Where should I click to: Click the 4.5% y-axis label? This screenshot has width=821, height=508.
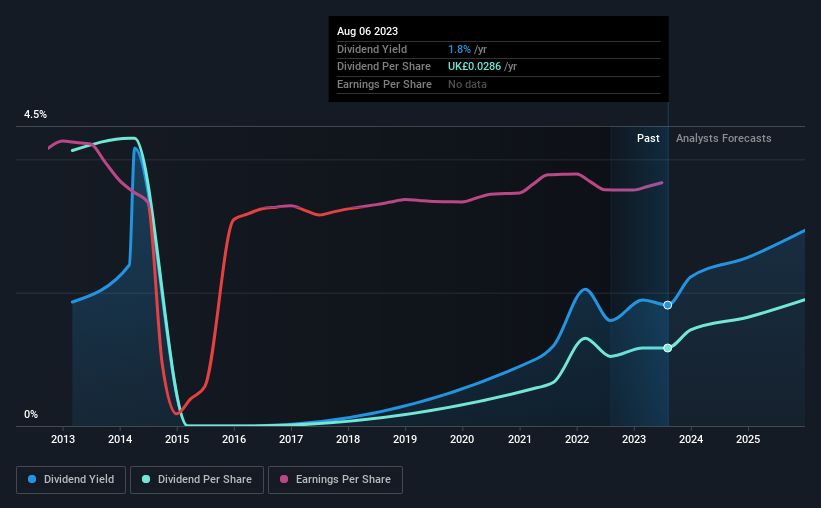point(35,114)
